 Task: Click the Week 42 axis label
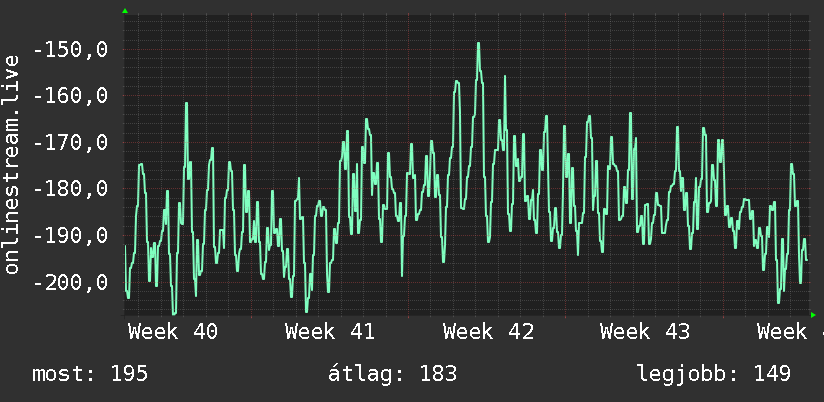coord(488,332)
